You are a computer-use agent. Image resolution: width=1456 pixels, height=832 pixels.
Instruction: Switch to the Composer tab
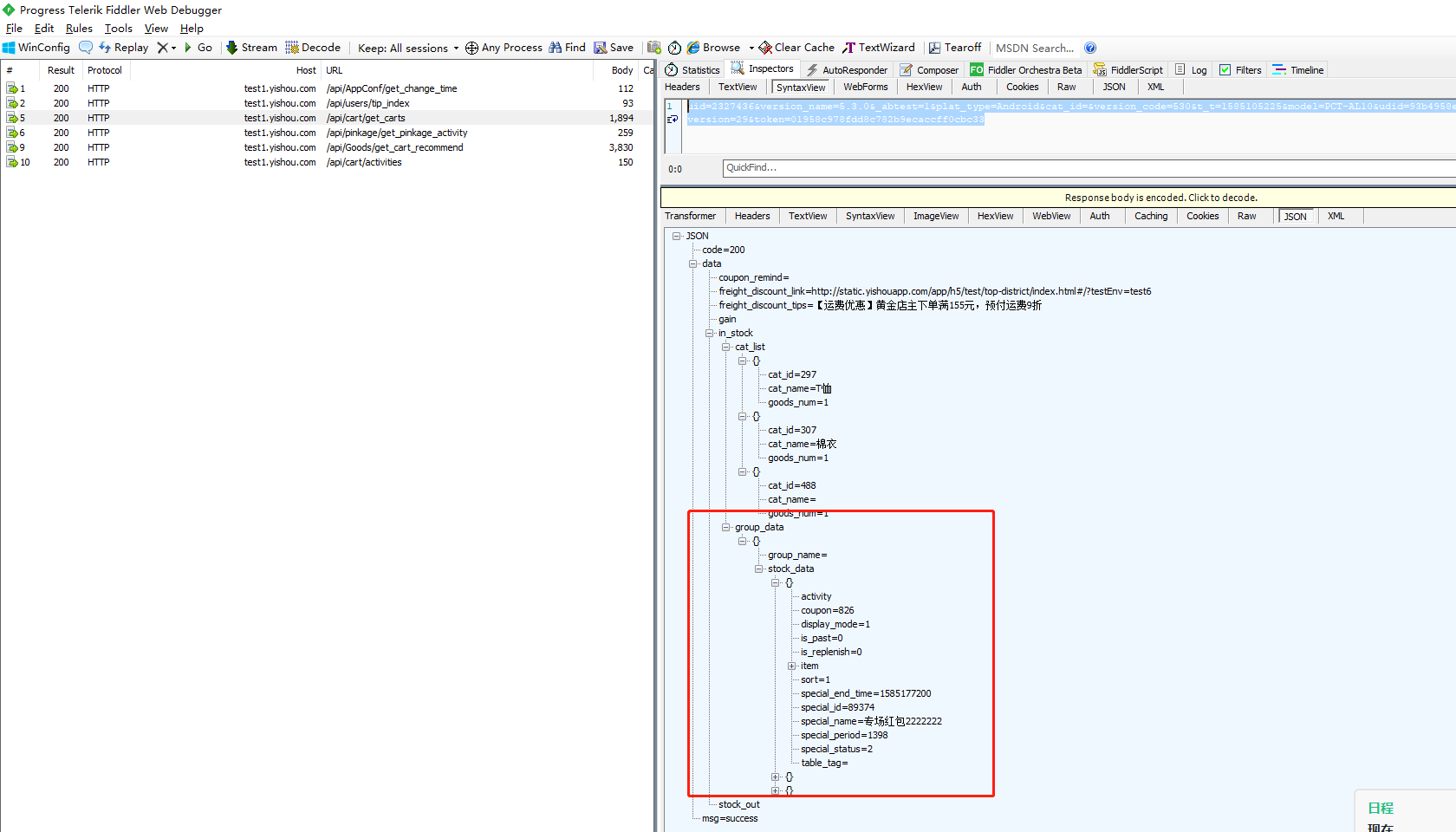[x=929, y=70]
